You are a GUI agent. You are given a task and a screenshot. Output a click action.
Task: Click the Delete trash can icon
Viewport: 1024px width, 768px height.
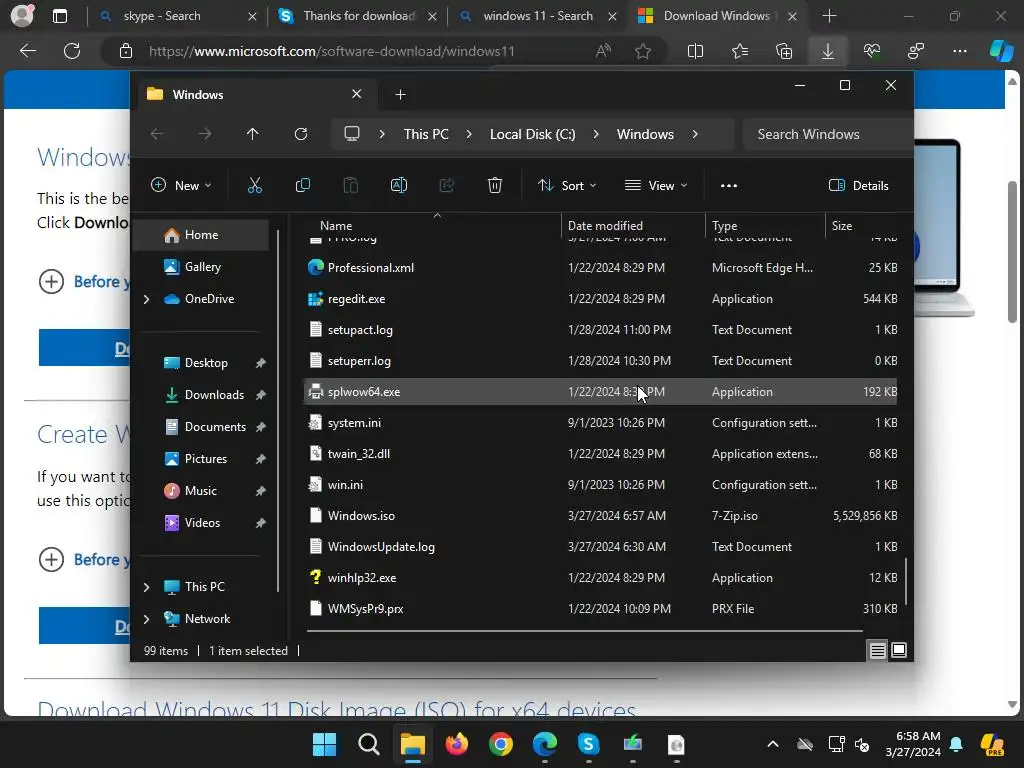coord(494,185)
